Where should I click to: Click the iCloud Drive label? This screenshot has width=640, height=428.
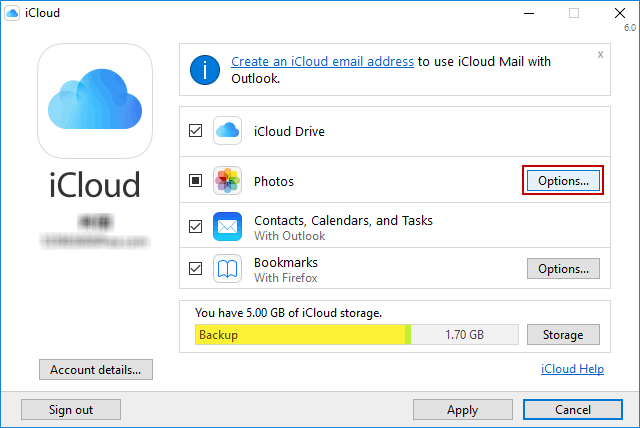pyautogui.click(x=289, y=132)
